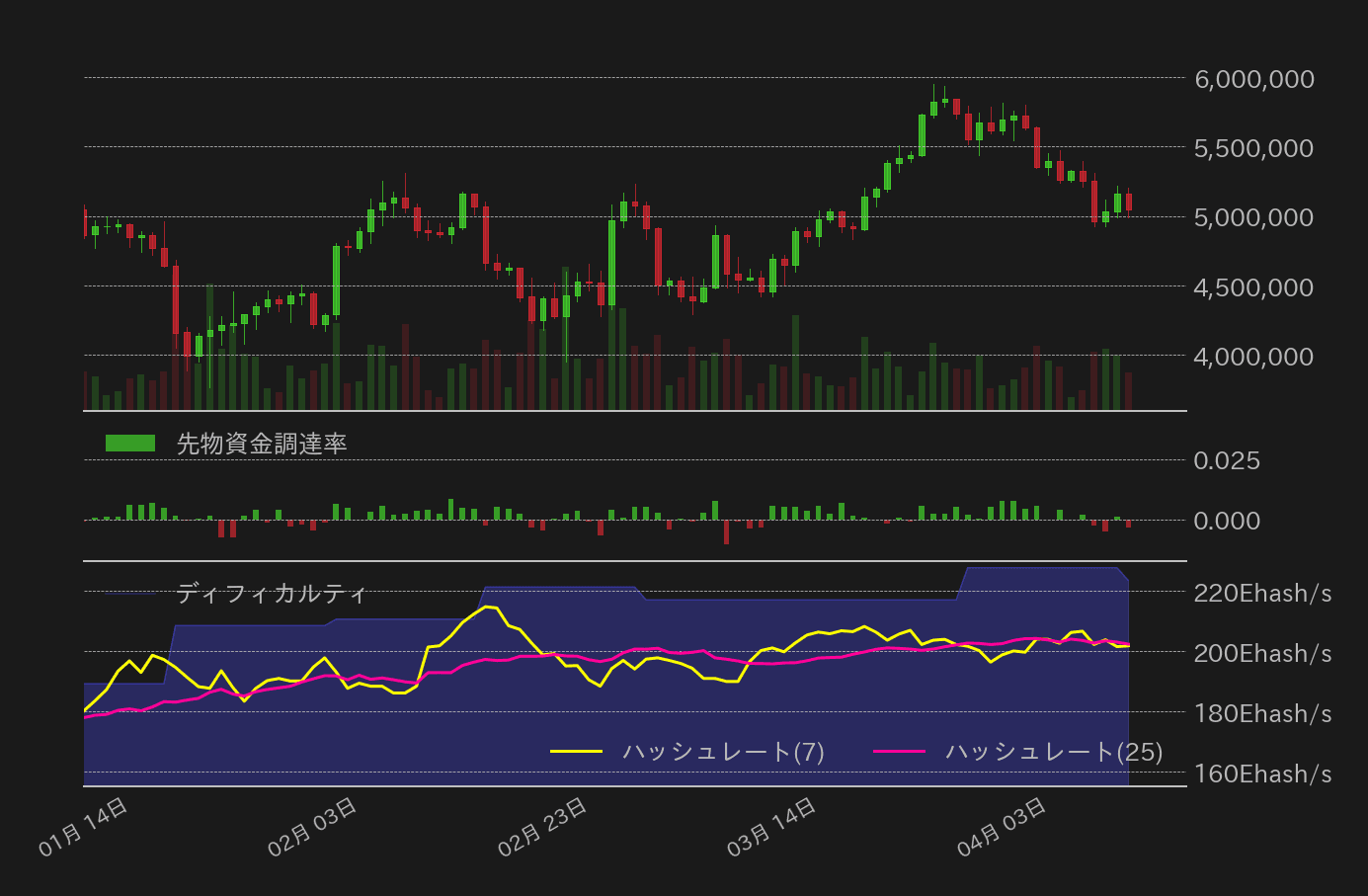Toggle the 先物資金調達率 series on or off
1368x896 pixels.
point(262,445)
